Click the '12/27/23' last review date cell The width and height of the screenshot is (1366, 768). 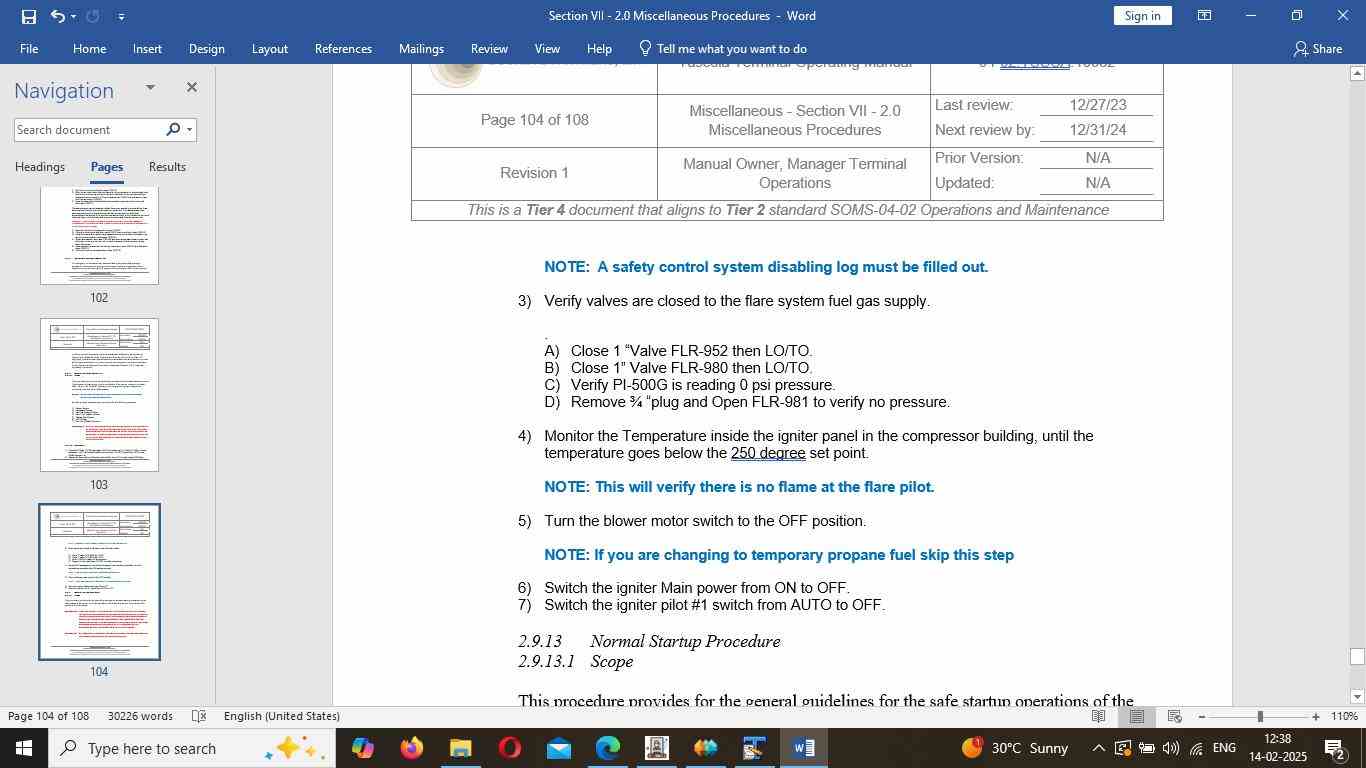point(1097,105)
